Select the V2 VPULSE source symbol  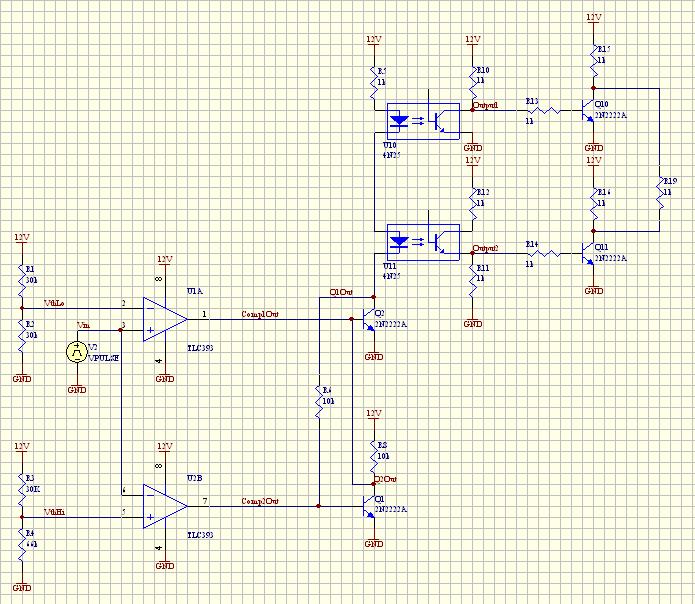[x=77, y=352]
